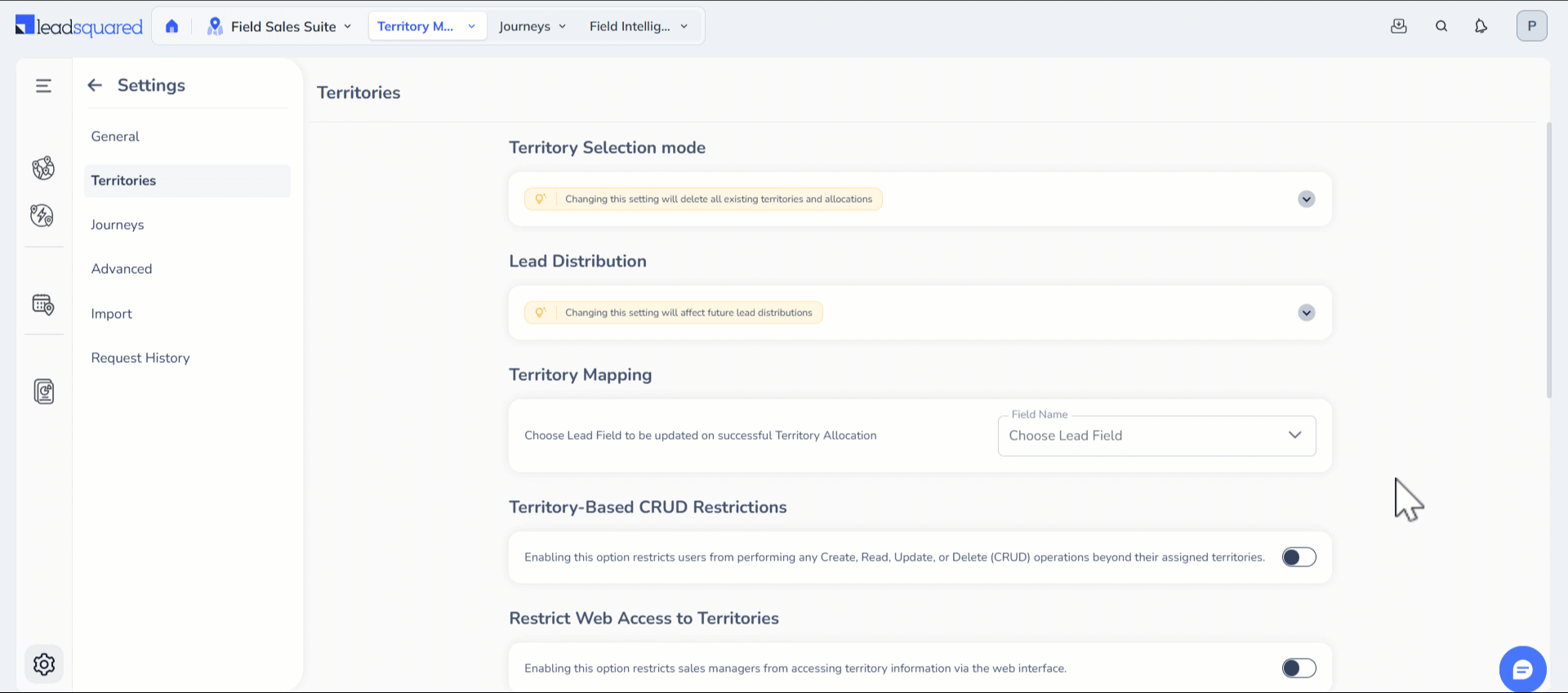Click the search magnifier icon
This screenshot has height=693, width=1568.
point(1441,26)
